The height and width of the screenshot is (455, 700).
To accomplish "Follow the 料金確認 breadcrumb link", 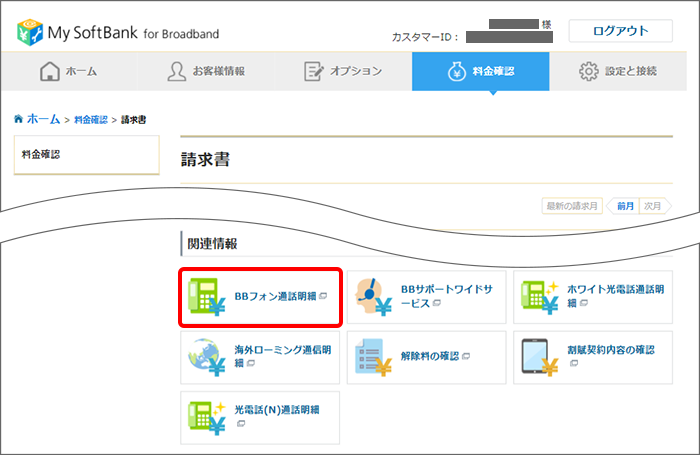I will [x=91, y=120].
